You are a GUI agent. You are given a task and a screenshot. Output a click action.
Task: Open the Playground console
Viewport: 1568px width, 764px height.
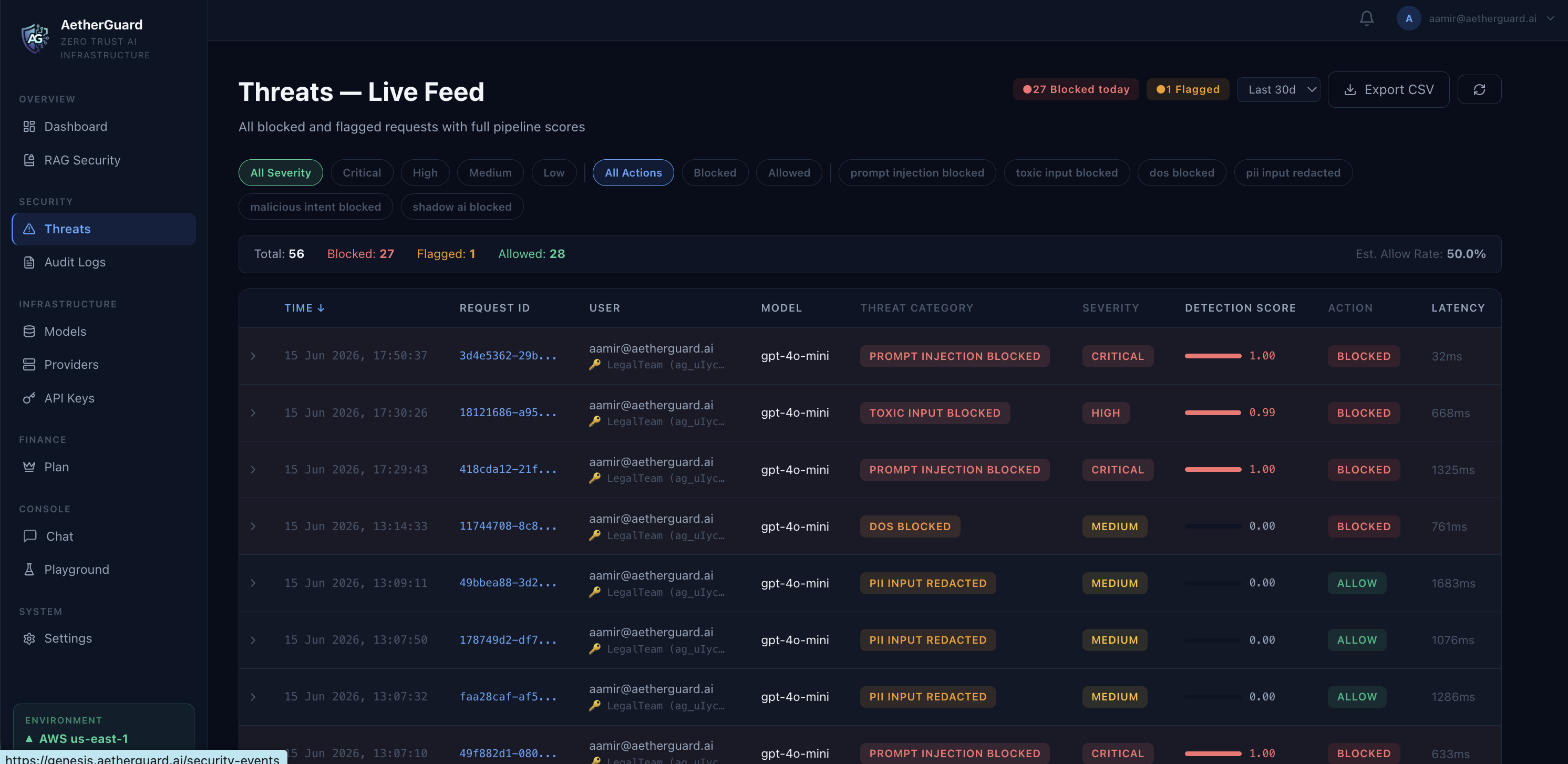point(104,570)
